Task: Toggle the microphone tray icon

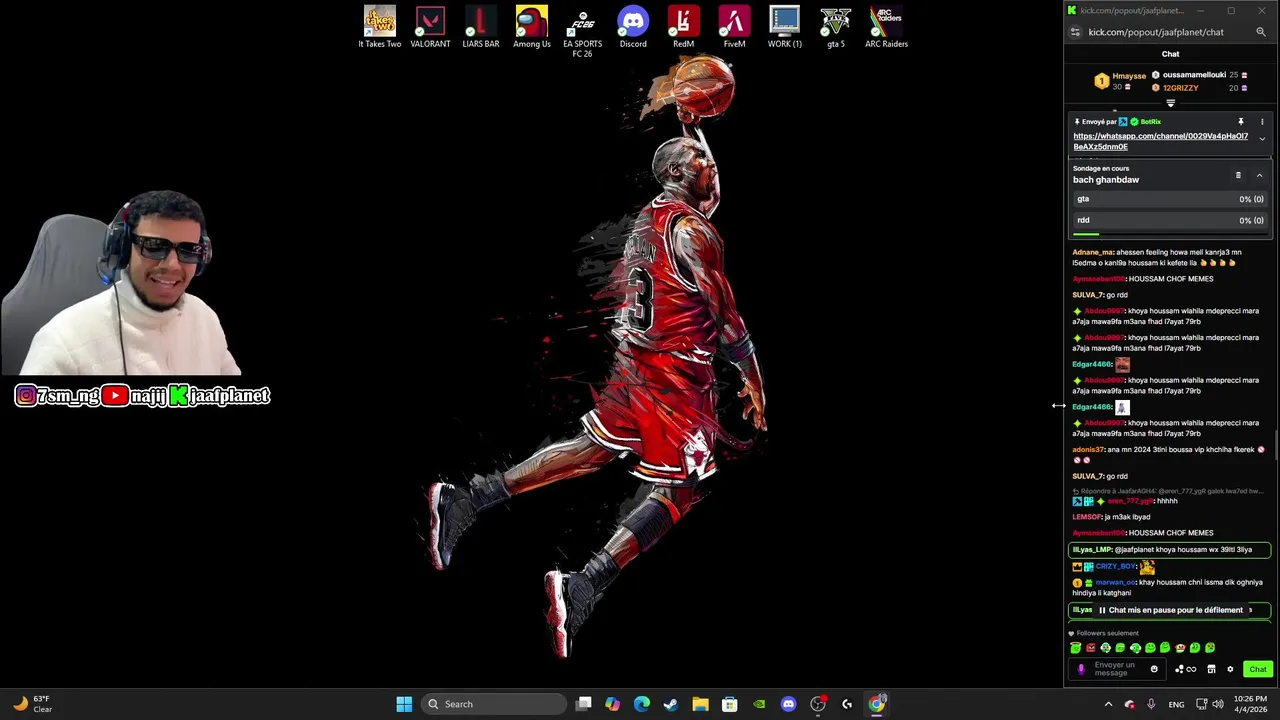Action: point(1151,704)
